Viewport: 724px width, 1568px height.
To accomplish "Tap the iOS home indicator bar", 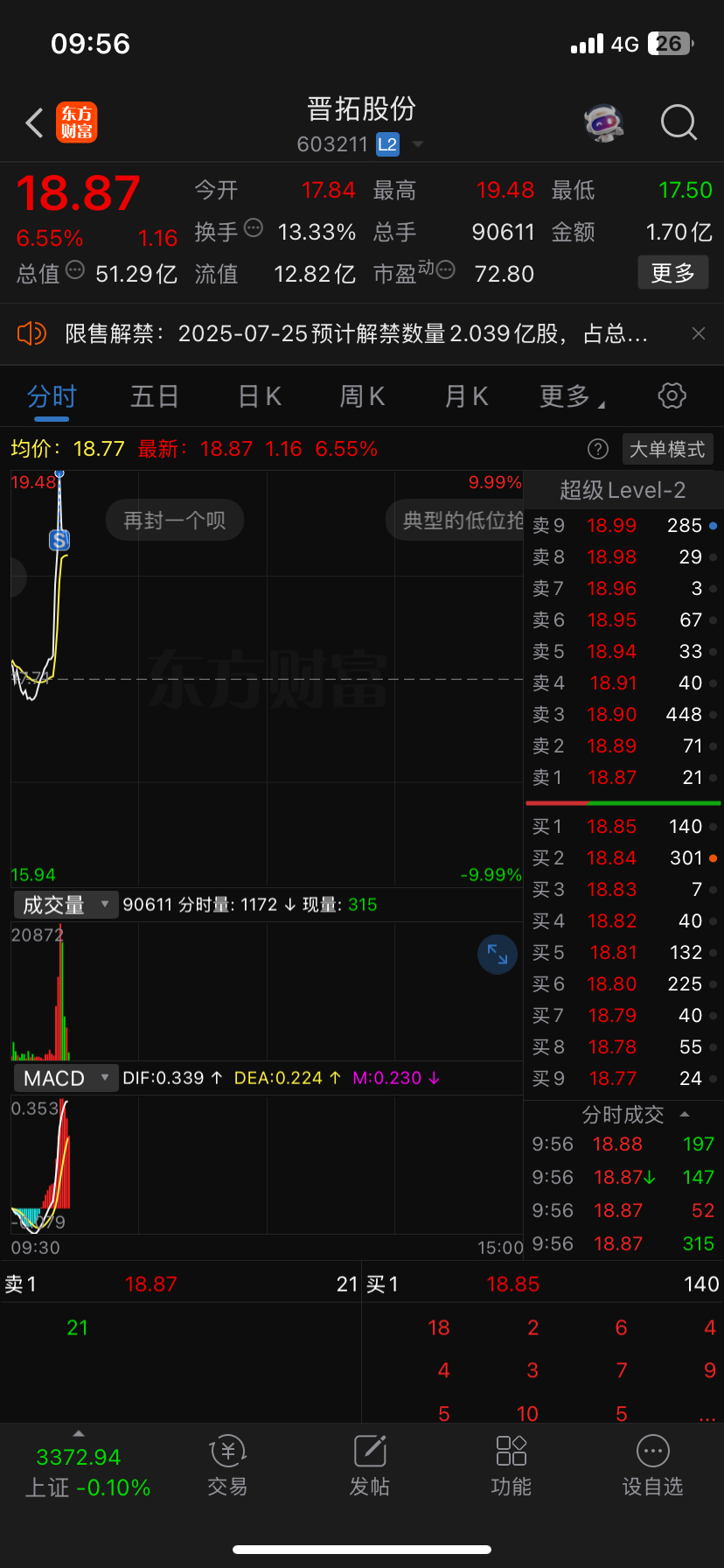I will (362, 1550).
